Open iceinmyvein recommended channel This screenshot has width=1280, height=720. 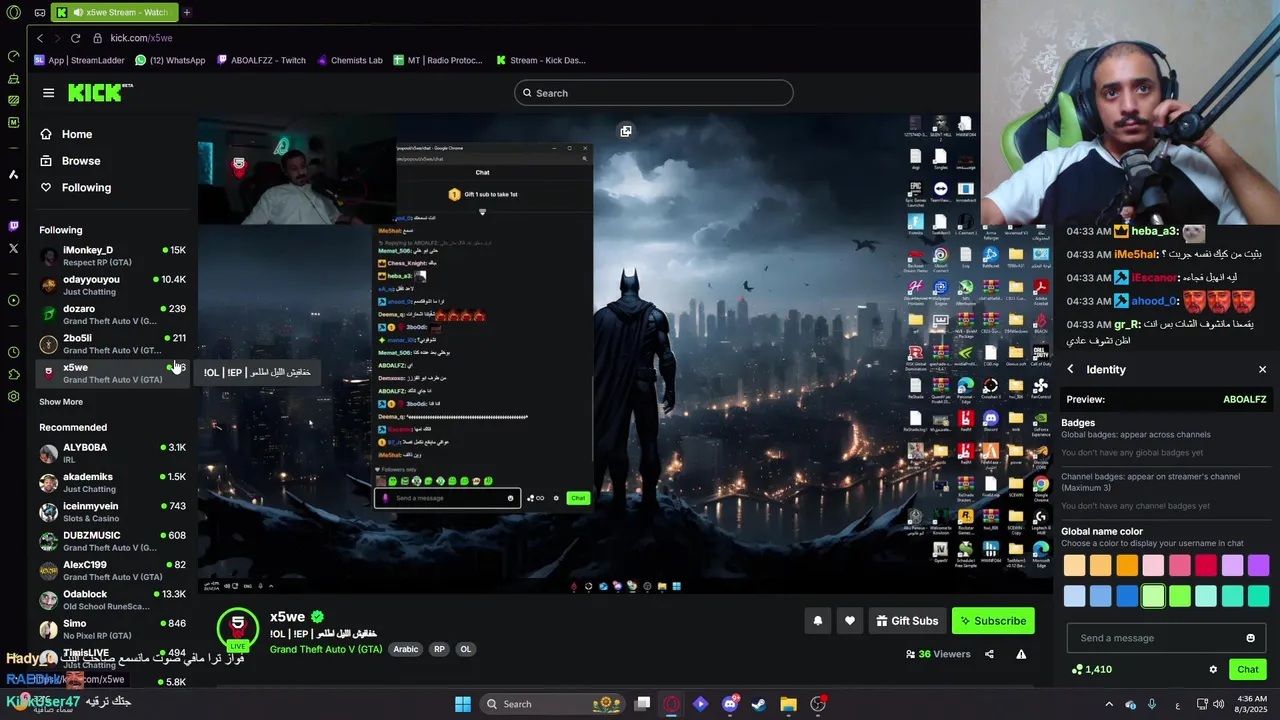[112, 512]
